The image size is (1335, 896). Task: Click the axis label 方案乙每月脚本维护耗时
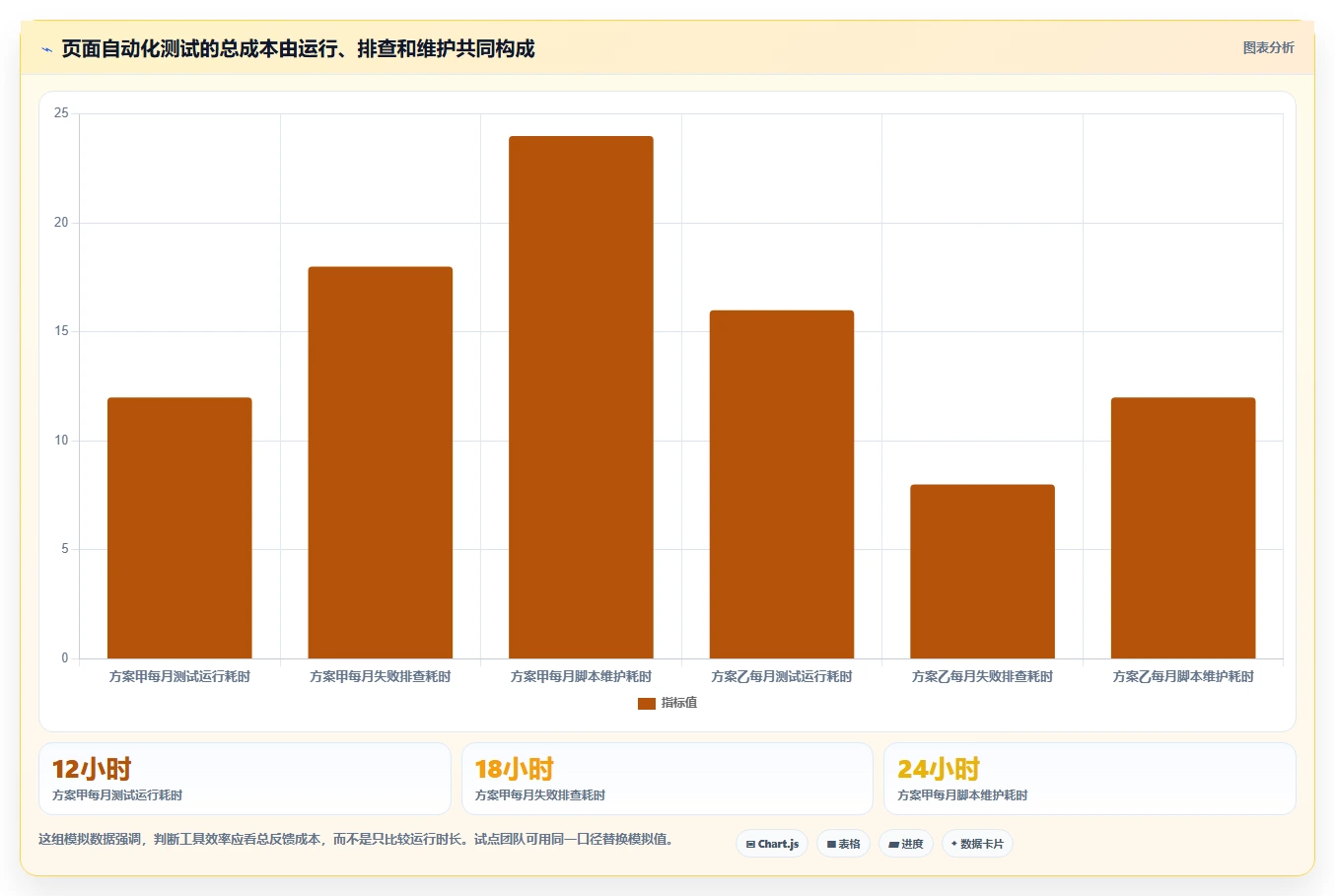1183,676
